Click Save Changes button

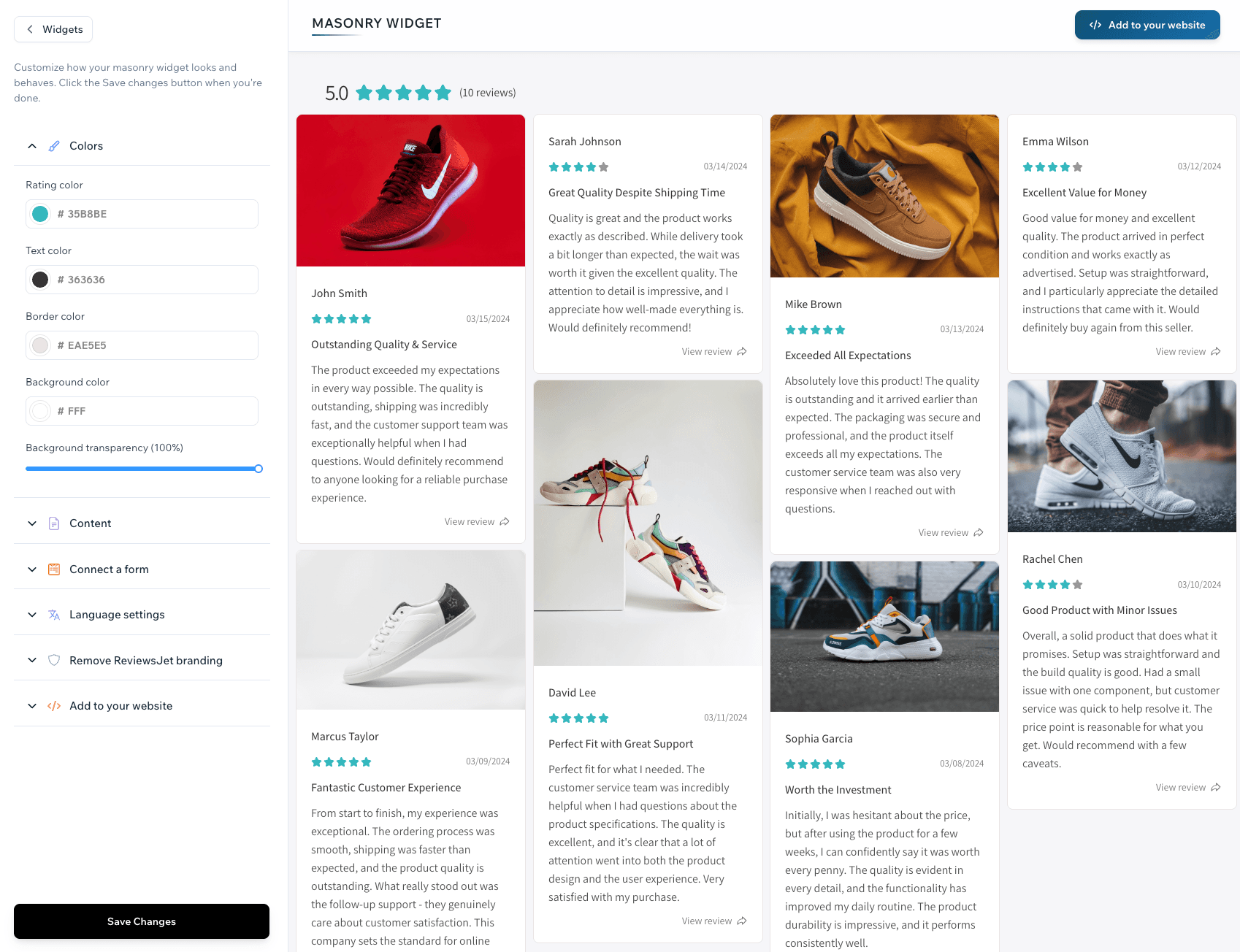pos(142,921)
